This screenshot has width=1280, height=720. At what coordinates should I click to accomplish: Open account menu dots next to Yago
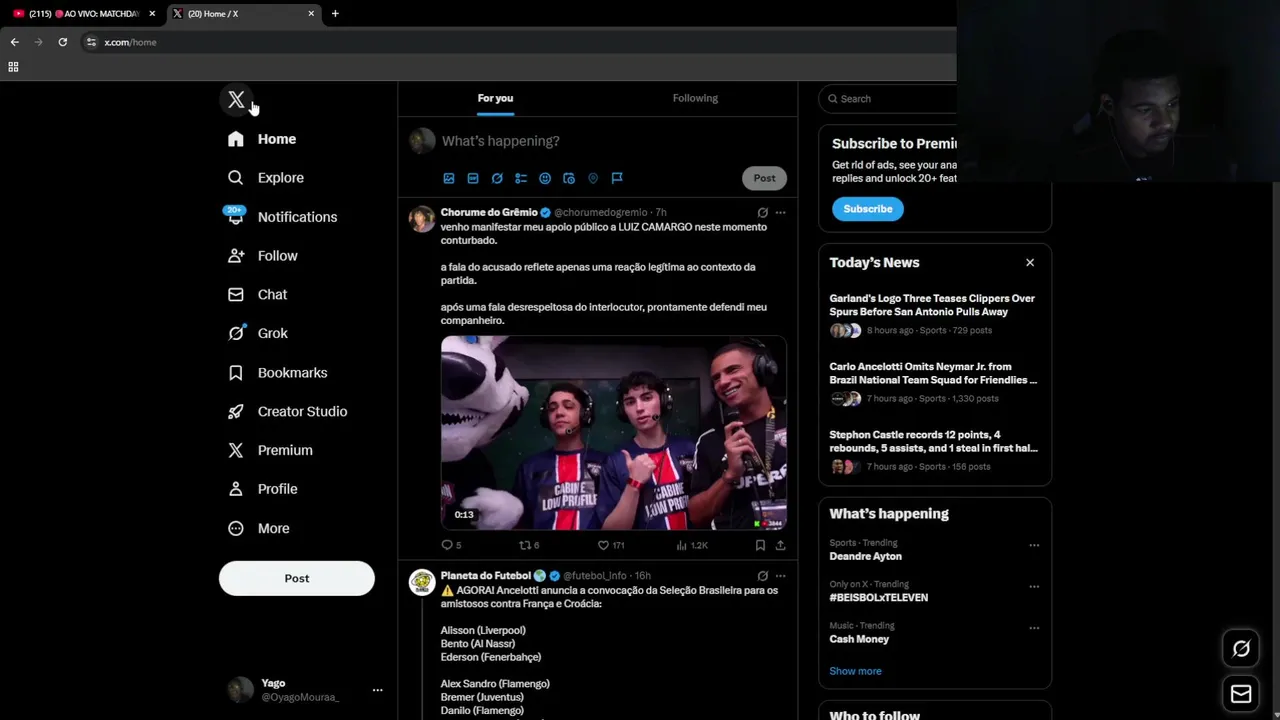(377, 690)
